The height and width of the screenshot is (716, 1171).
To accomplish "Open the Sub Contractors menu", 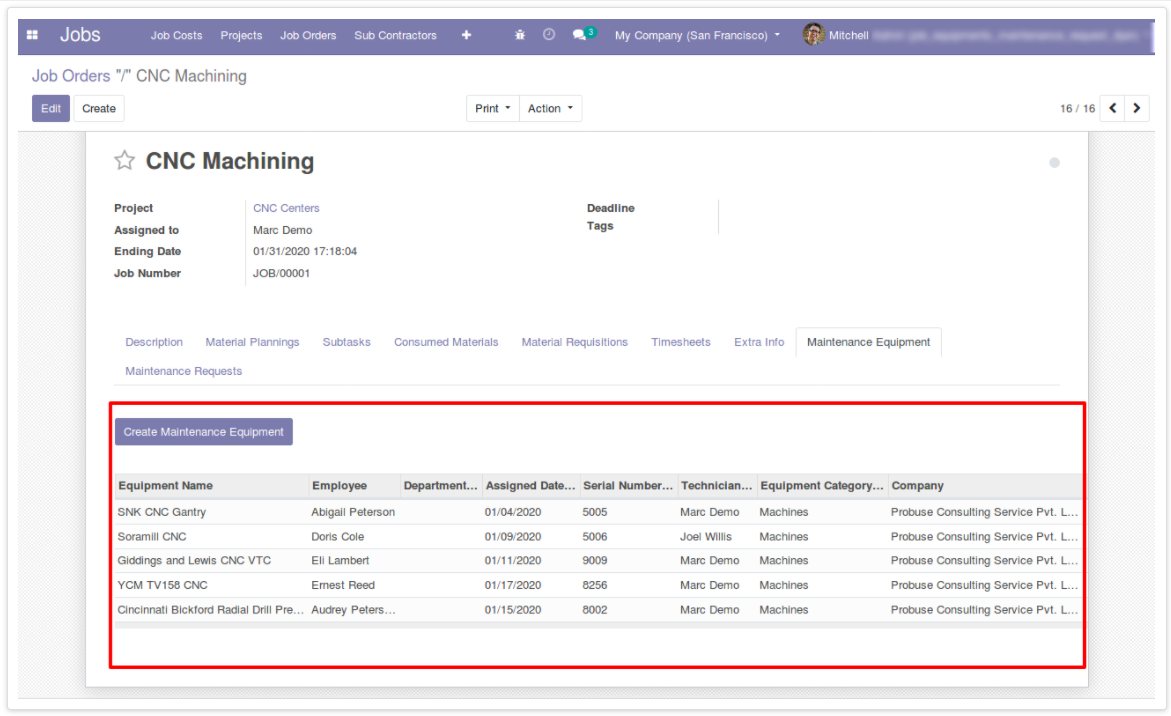I will pyautogui.click(x=395, y=35).
